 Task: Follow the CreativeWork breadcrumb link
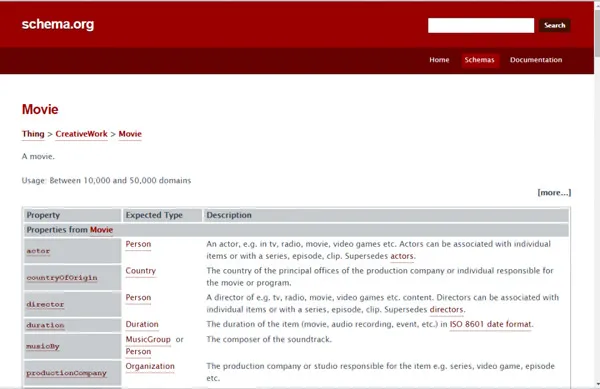82,134
